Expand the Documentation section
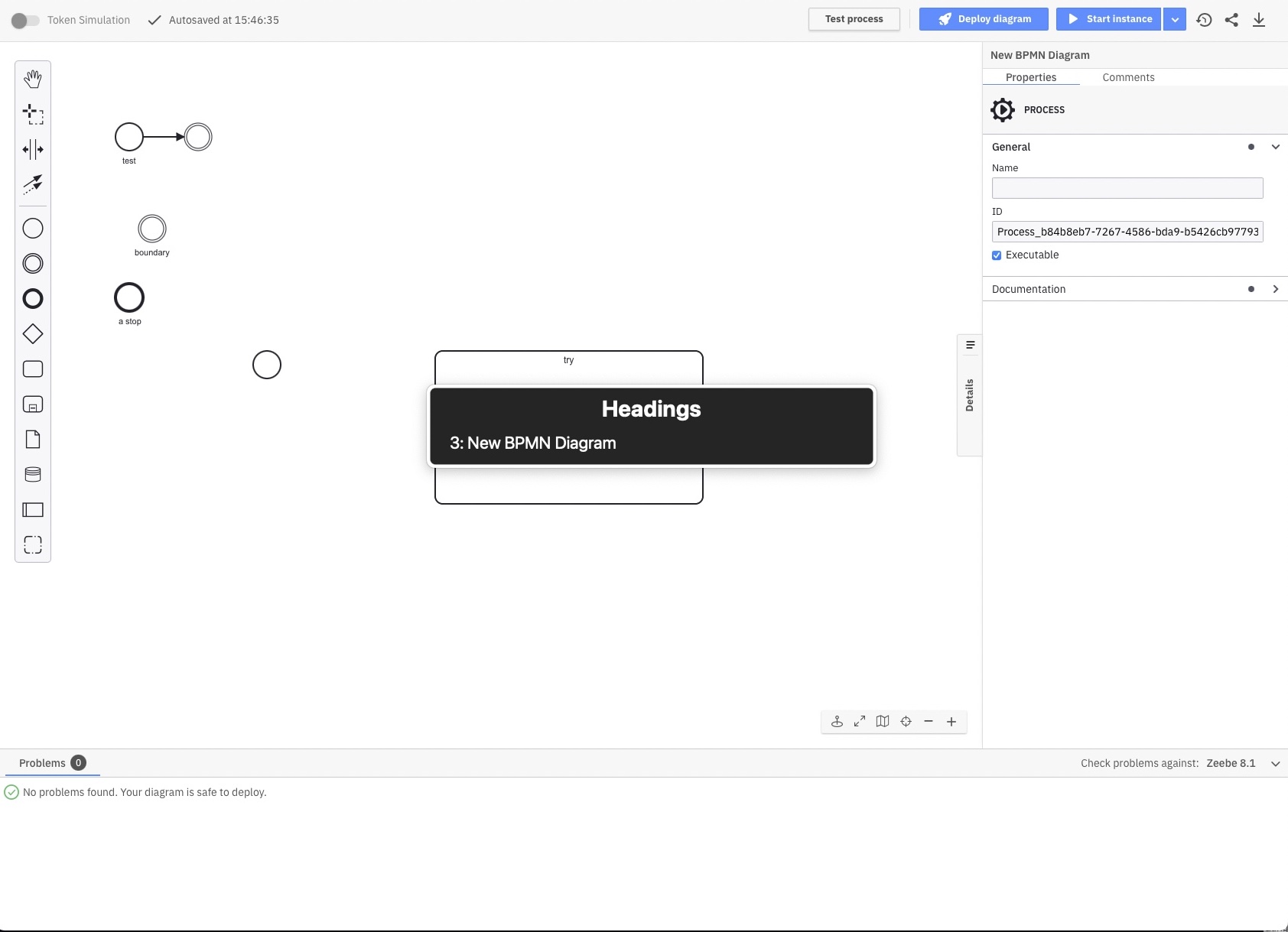 (x=1135, y=289)
